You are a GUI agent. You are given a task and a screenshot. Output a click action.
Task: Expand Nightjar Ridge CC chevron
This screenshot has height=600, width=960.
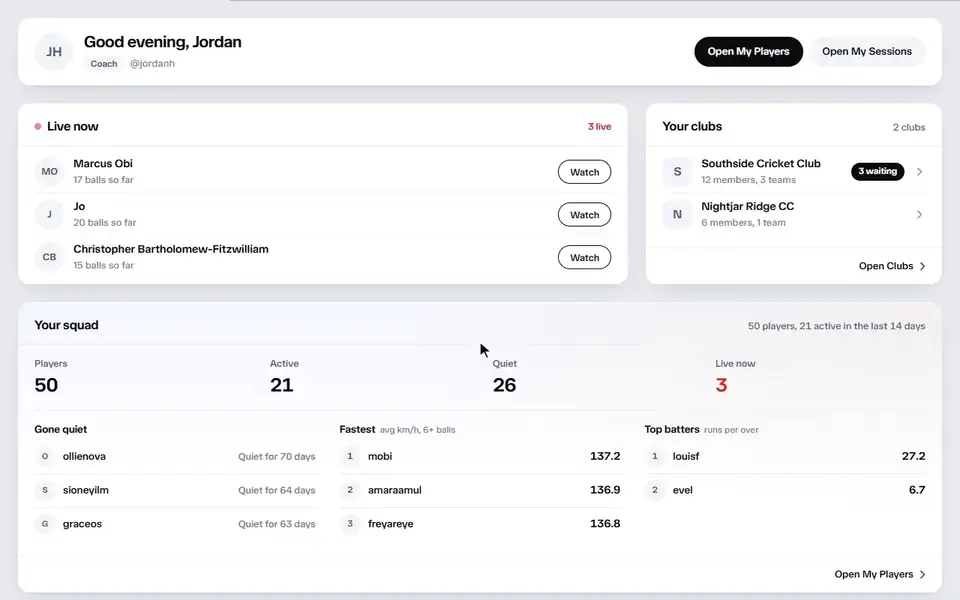point(919,214)
